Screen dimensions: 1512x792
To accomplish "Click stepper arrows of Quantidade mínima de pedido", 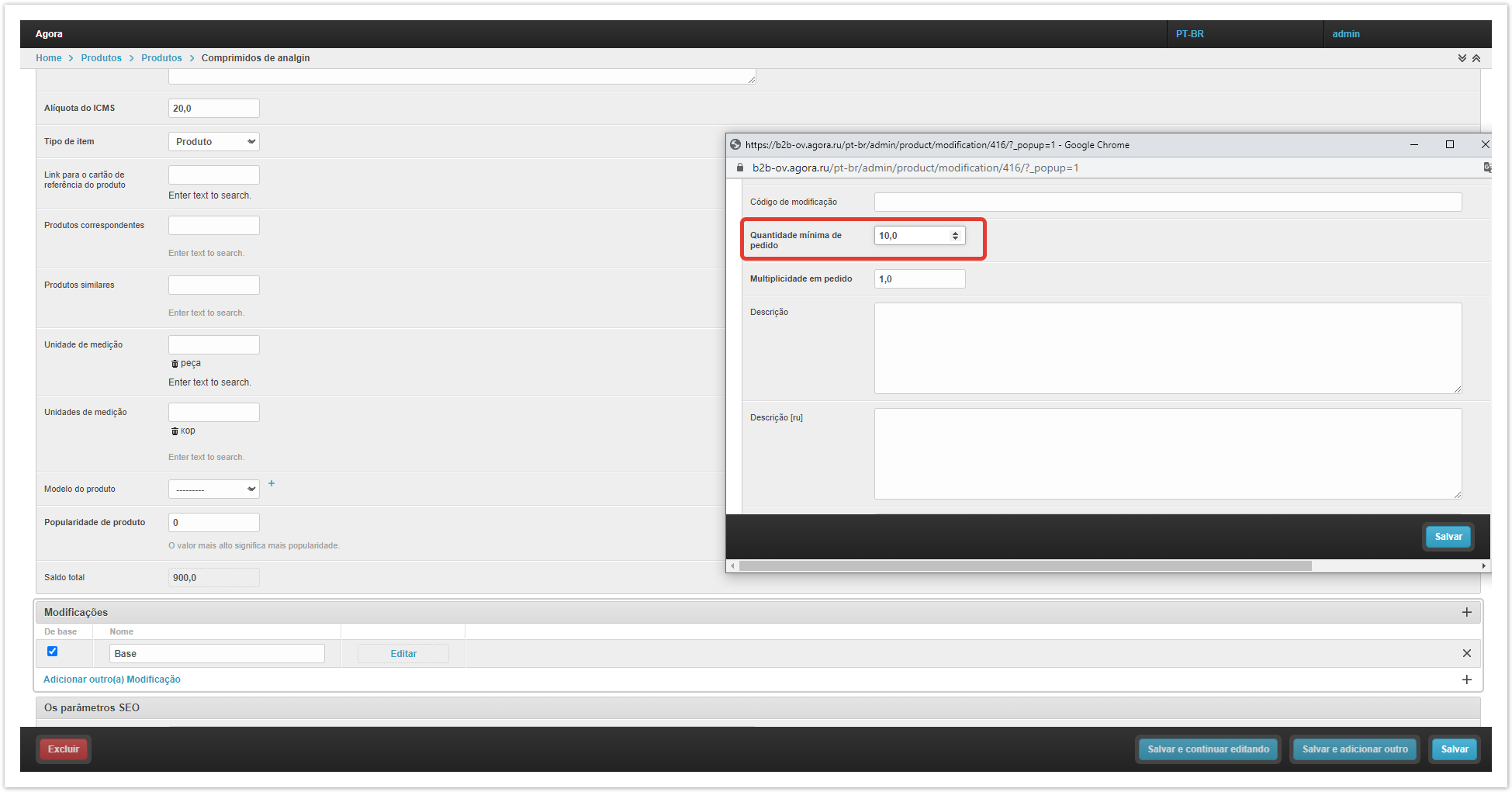I will pyautogui.click(x=955, y=236).
